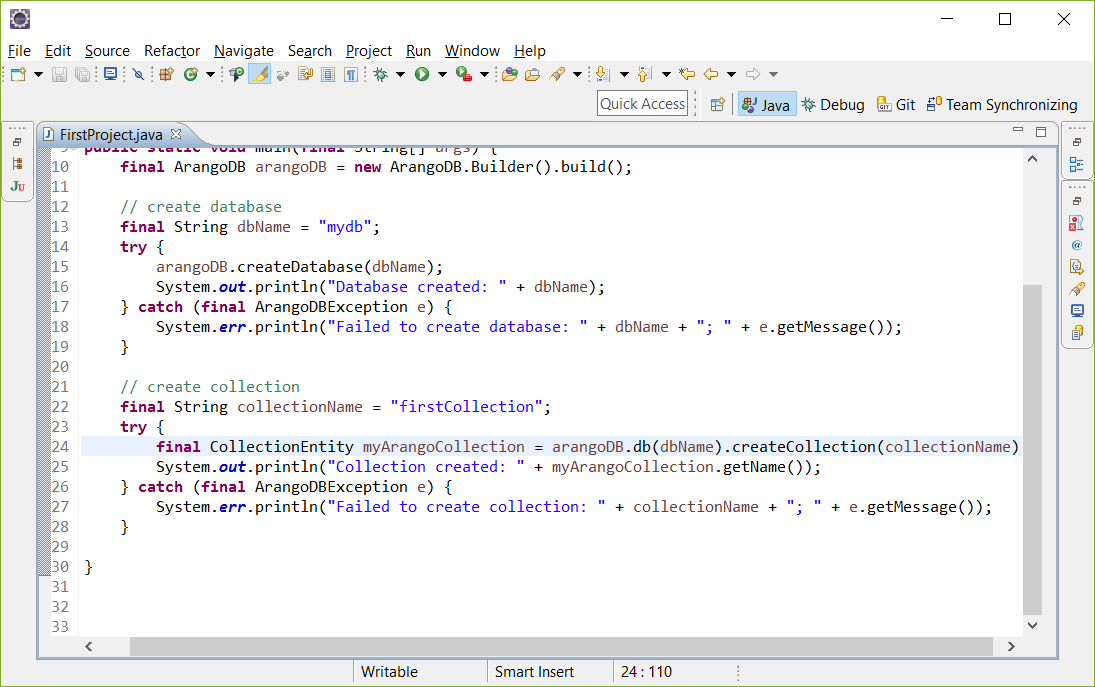Screen dimensions: 1095x687
Task: Toggle Mark Occurrences highlighter button
Action: pos(260,74)
